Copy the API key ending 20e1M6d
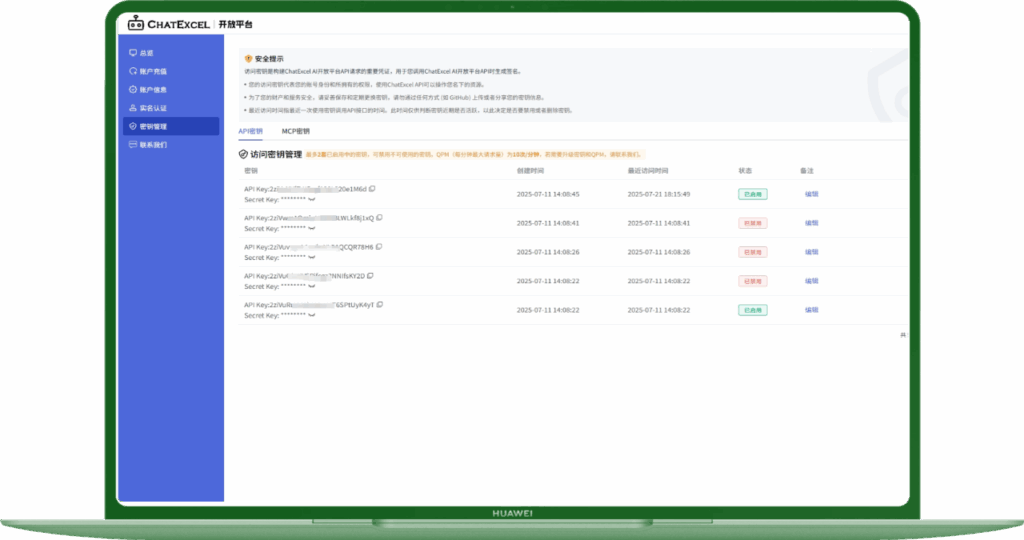 [x=372, y=189]
